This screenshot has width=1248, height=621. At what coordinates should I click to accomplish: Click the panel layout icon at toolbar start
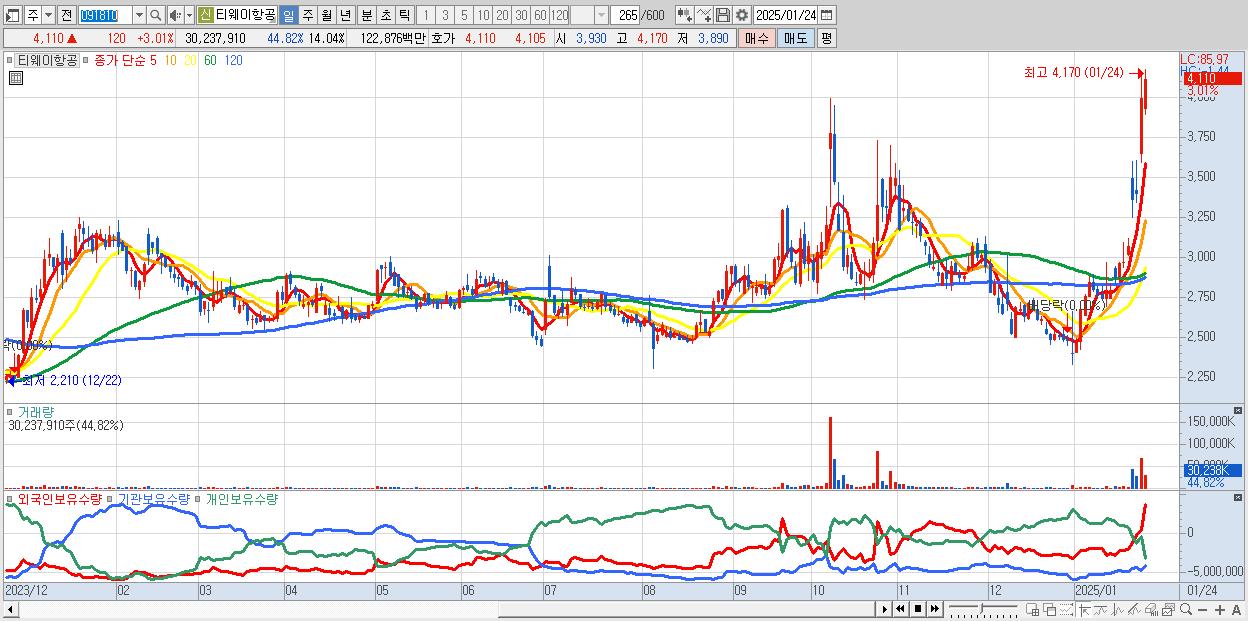12,15
